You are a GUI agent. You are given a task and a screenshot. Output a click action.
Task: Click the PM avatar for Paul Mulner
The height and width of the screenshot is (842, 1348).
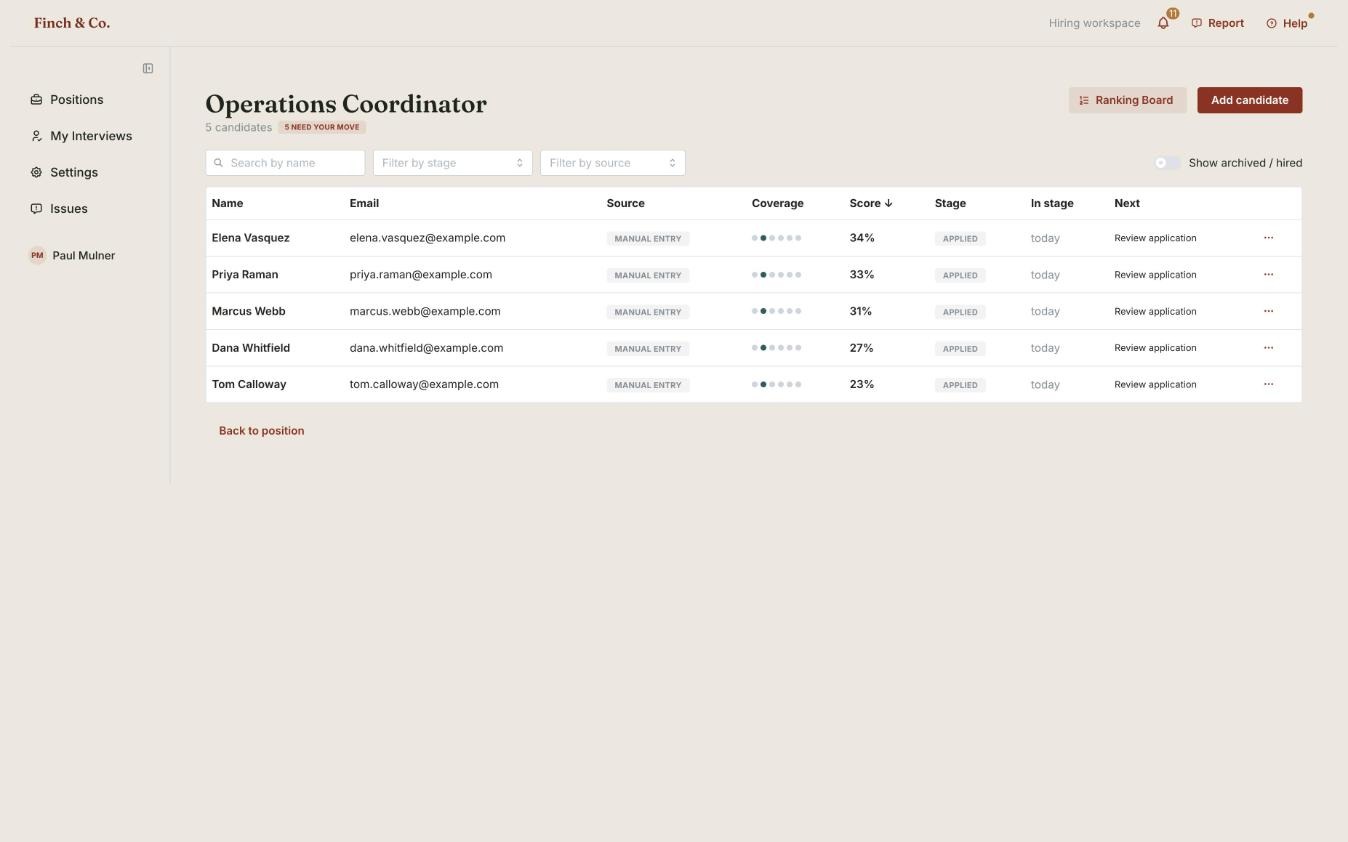[x=37, y=255]
